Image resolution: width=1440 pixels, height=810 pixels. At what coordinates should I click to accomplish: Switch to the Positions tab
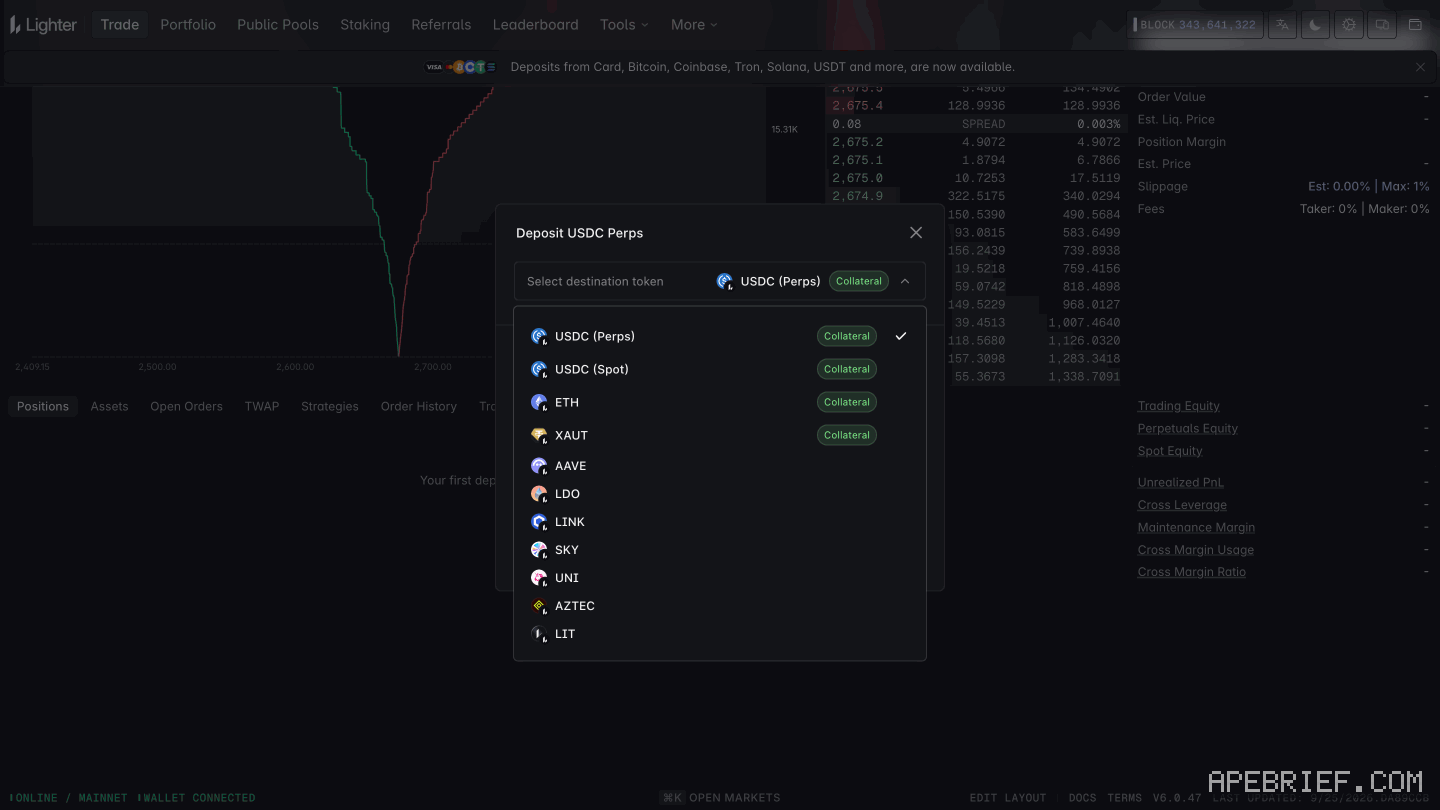[43, 407]
